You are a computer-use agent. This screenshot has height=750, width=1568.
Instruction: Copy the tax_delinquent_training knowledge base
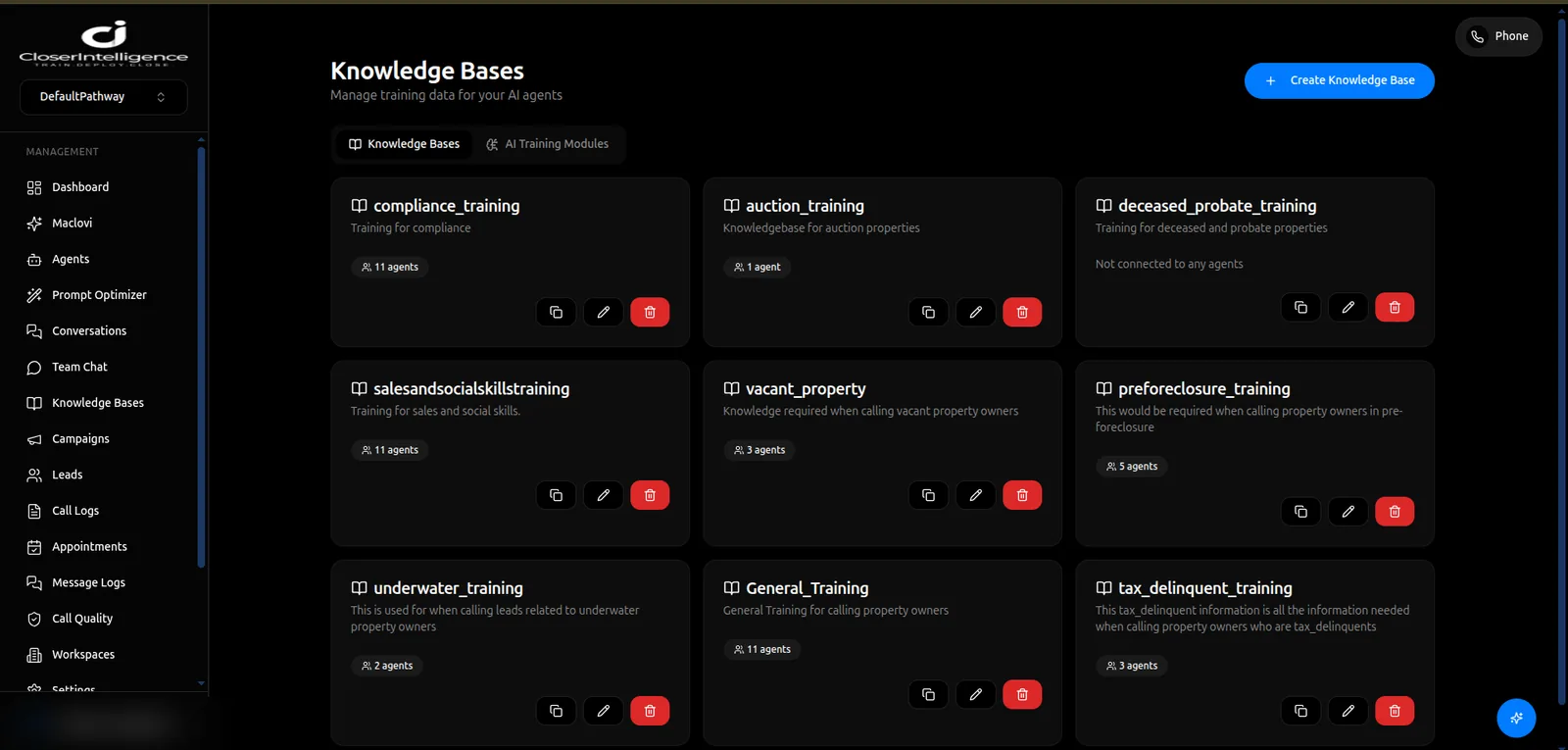tap(1300, 711)
